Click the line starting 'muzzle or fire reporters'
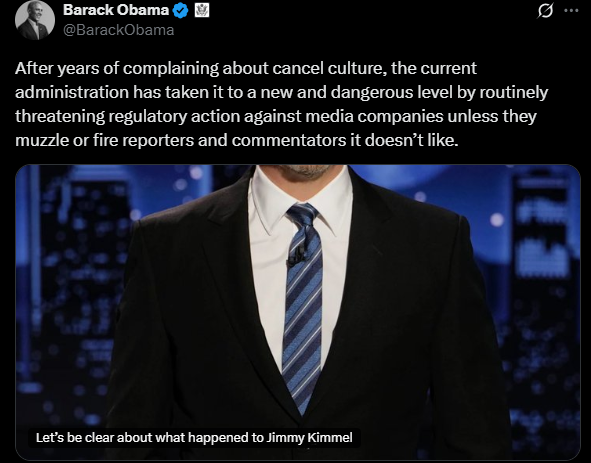Viewport: 591px width, 463px height. (x=236, y=140)
